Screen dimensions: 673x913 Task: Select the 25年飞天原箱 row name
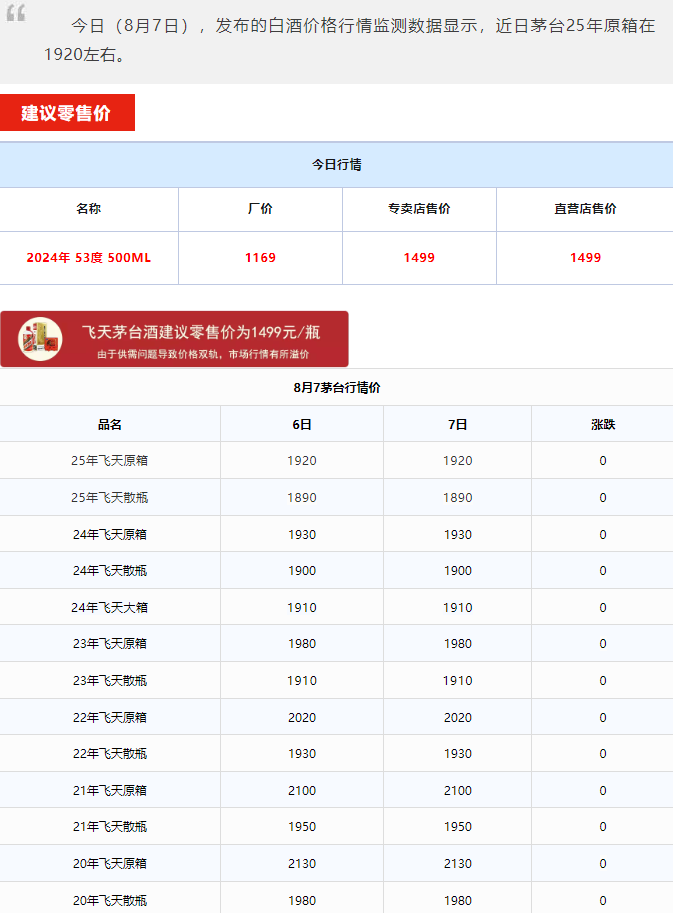coord(110,461)
